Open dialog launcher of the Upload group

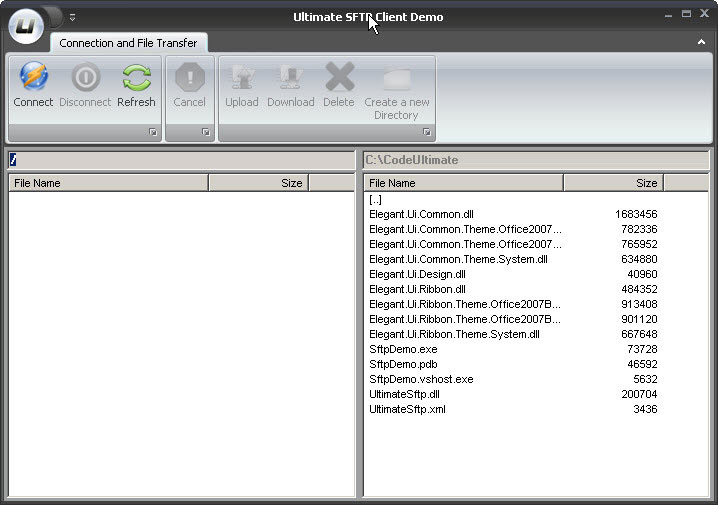click(x=426, y=132)
